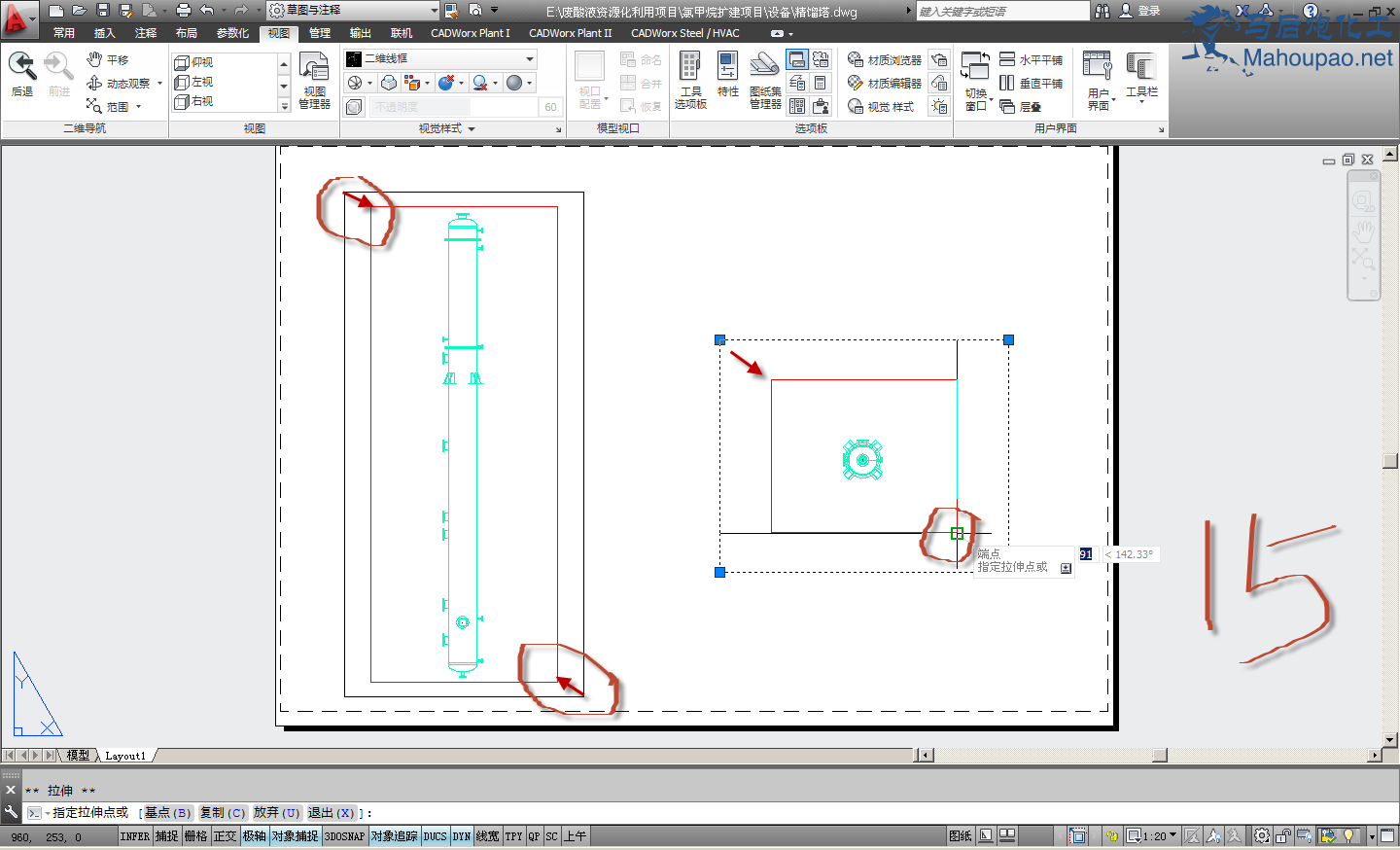Click the 登录 (Sign In) button
This screenshot has height=850, width=1400.
1140,11
